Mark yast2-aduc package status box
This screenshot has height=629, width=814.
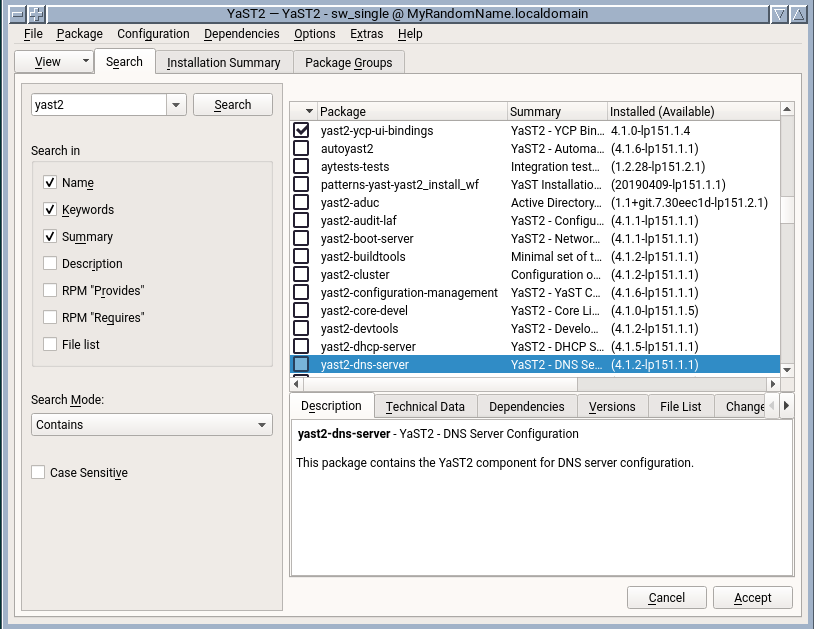[x=301, y=202]
